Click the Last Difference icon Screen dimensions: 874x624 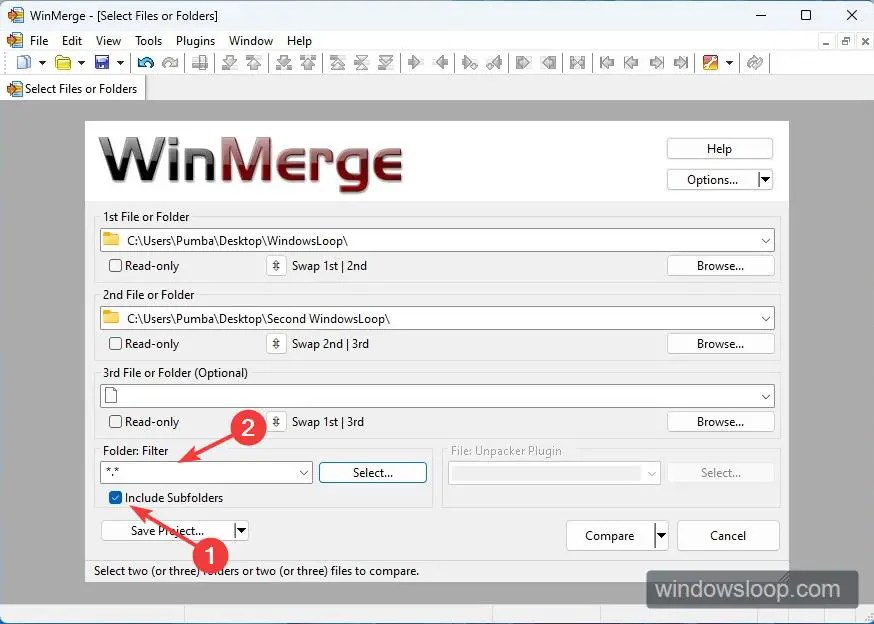(386, 62)
